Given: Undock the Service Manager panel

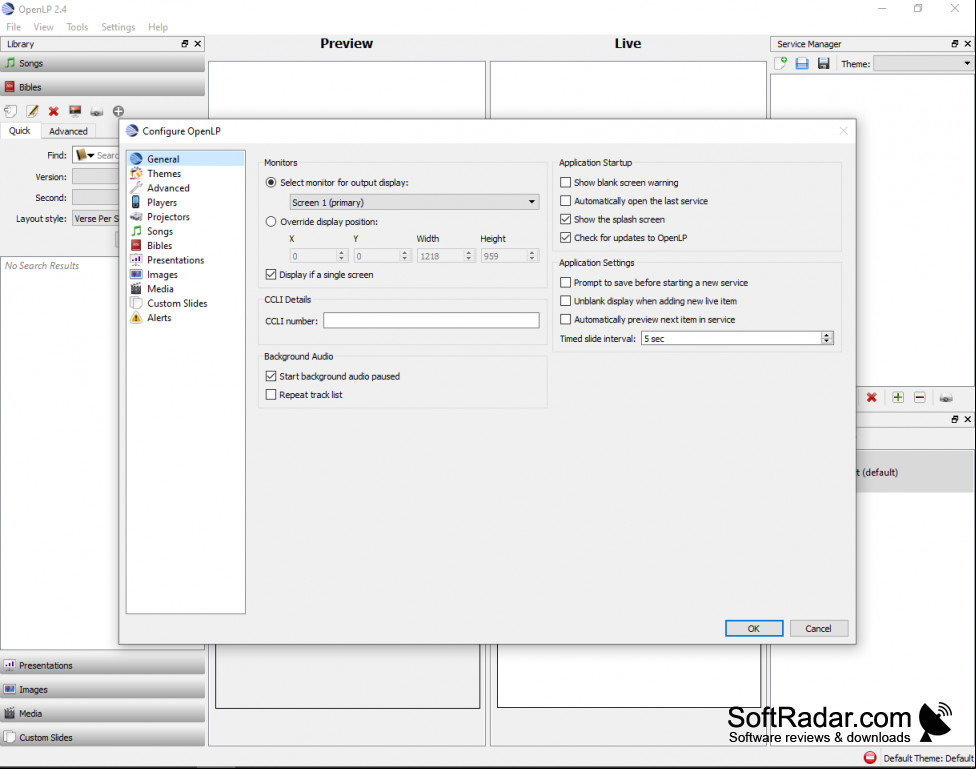Looking at the screenshot, I should click(955, 44).
